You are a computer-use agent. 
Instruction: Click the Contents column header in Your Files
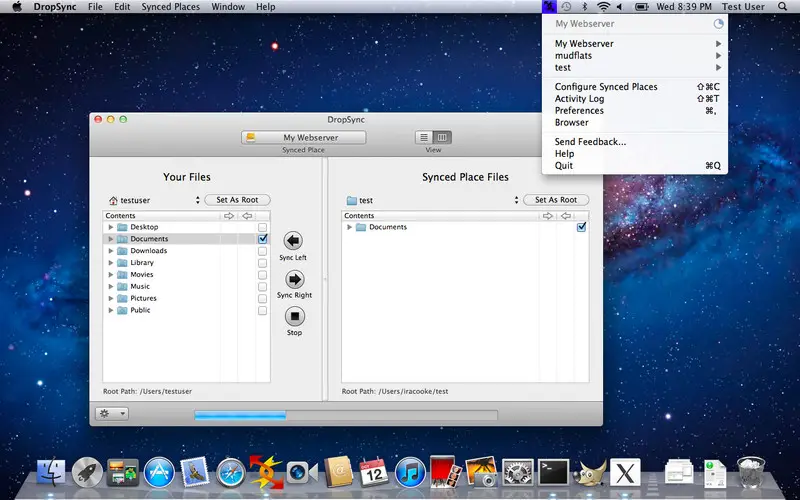(x=161, y=216)
